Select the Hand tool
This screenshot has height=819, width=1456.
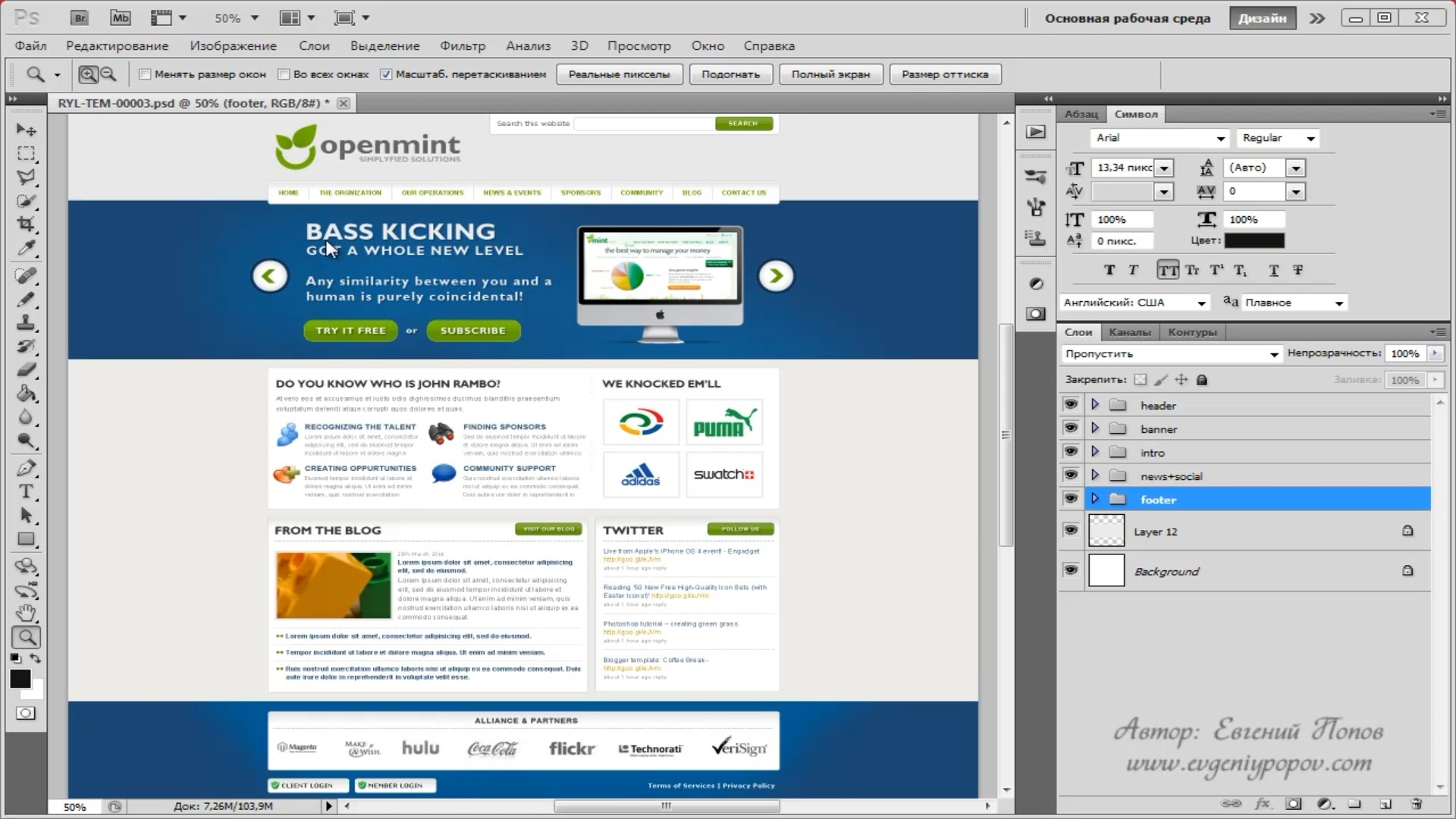coord(26,613)
